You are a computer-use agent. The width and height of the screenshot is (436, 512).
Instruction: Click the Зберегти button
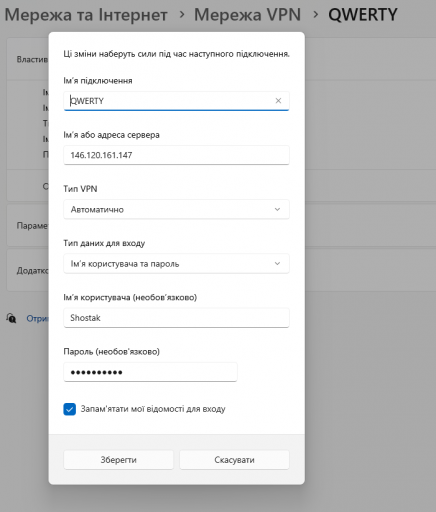pos(118,460)
